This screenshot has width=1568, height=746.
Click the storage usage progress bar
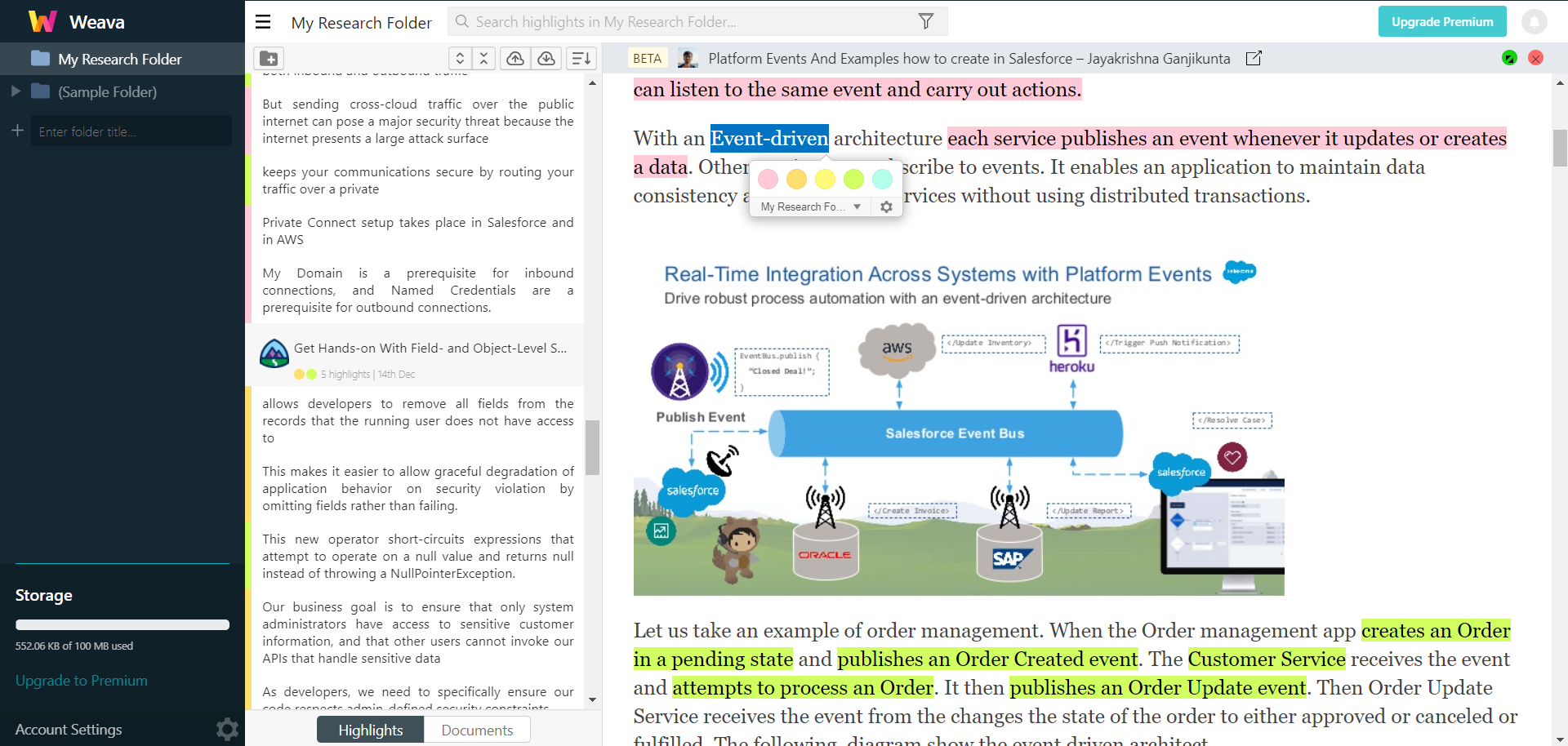122,624
